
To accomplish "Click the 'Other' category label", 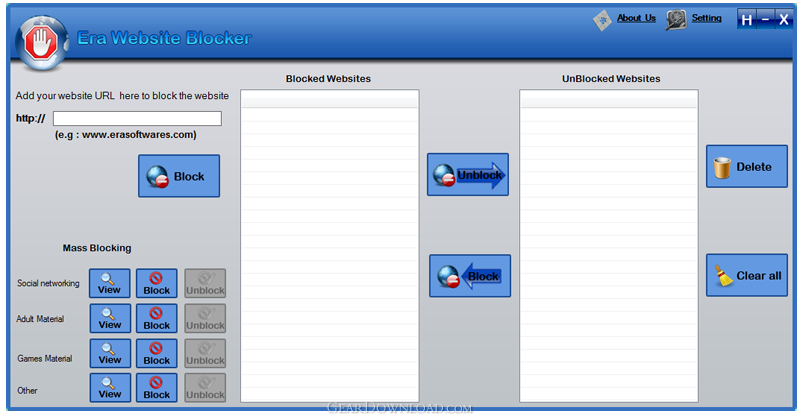I will (28, 390).
